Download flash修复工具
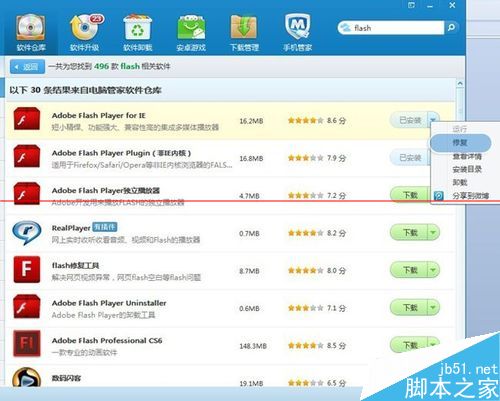Screen dimensions: 500x401 409,270
